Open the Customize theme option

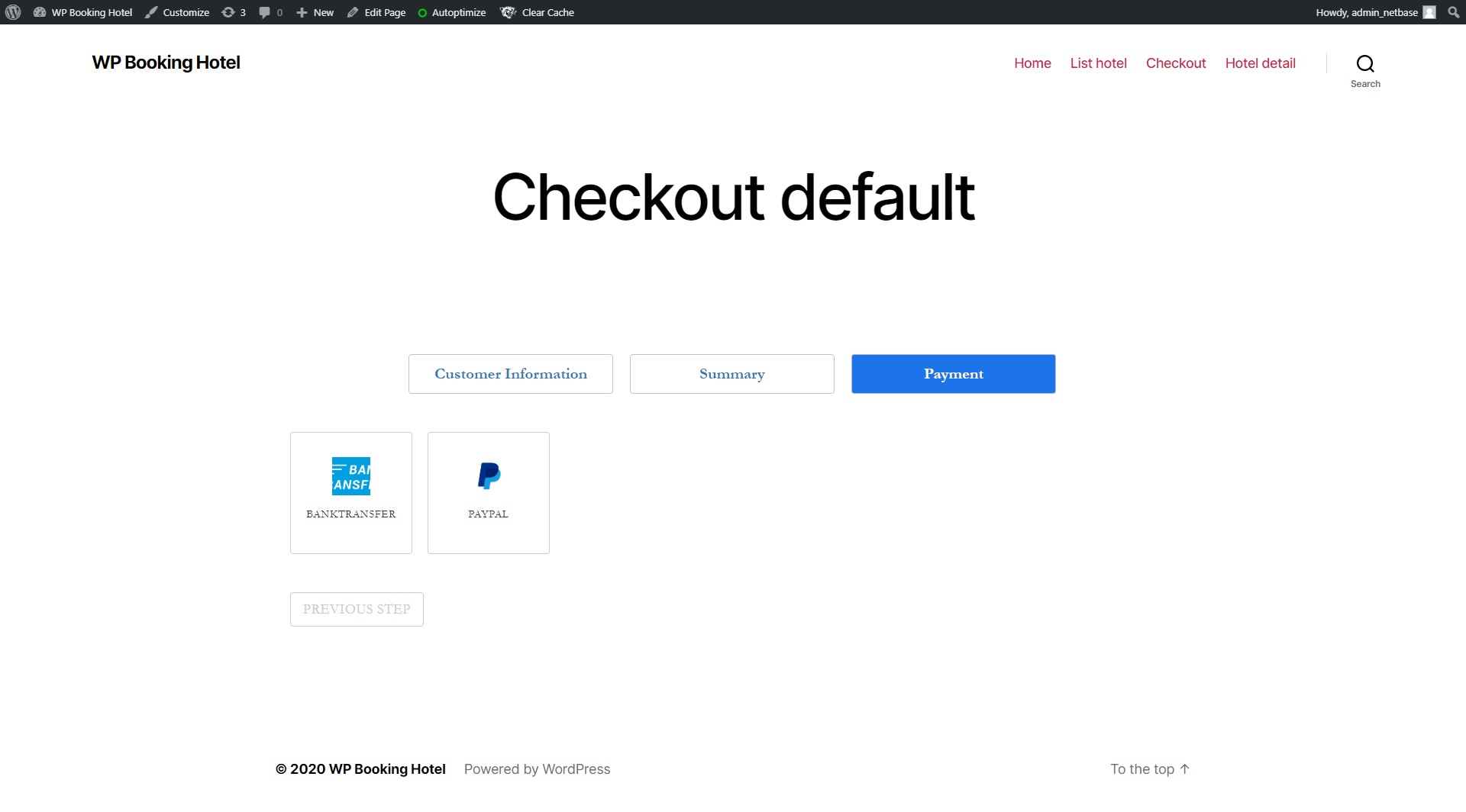(177, 12)
